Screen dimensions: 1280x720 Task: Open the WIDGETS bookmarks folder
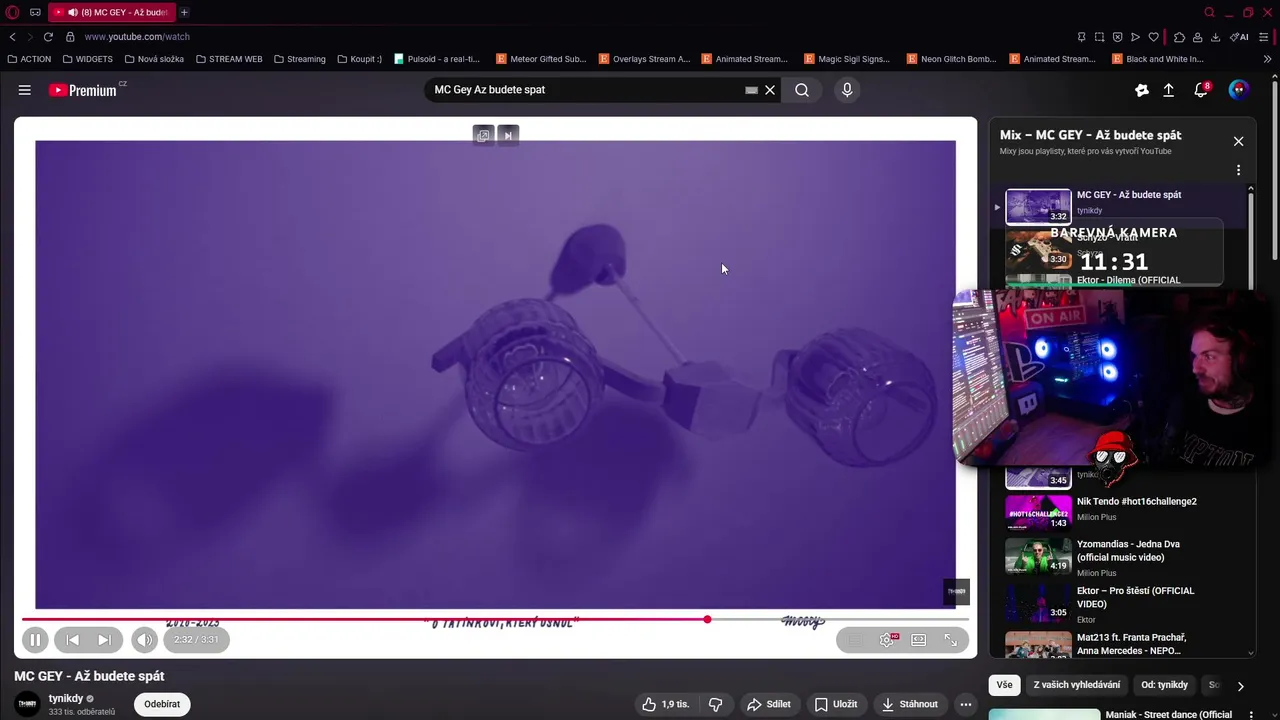pos(87,59)
